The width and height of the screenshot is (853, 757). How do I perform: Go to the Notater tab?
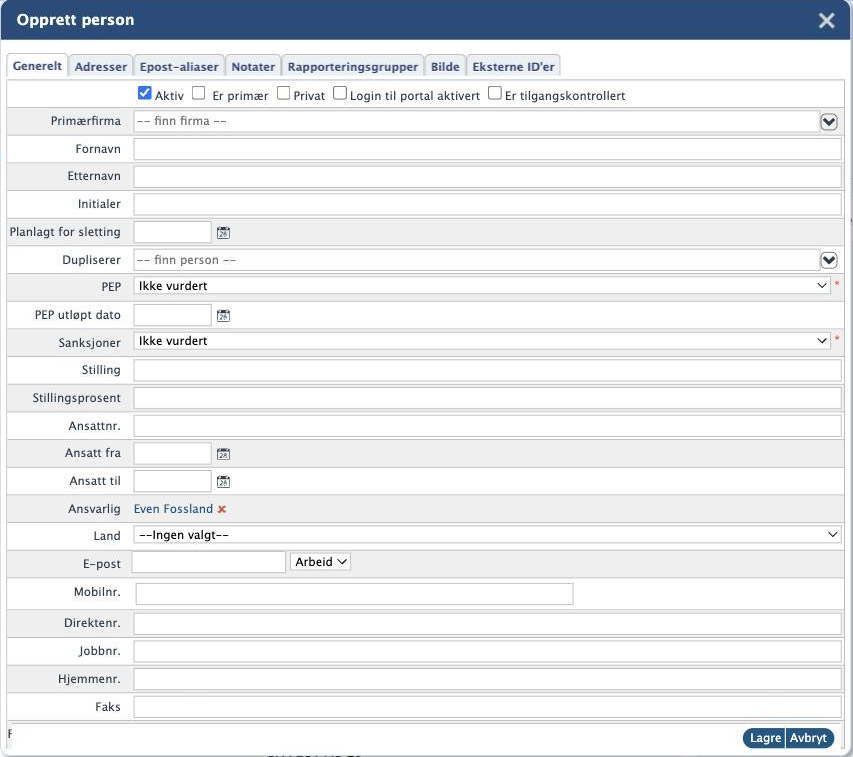pyautogui.click(x=253, y=67)
